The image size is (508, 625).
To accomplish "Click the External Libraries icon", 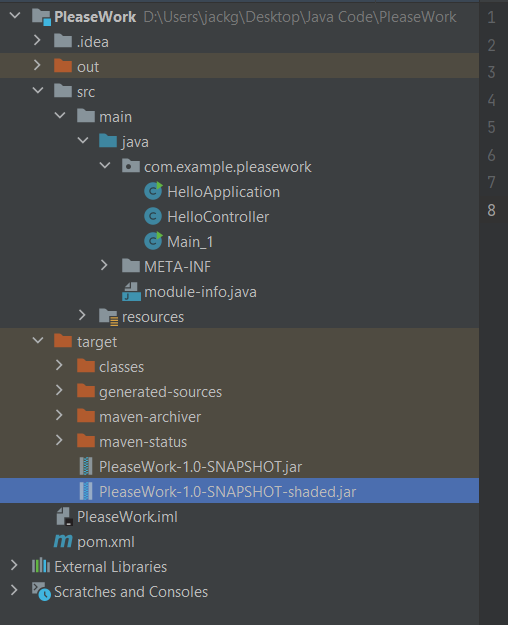I will click(41, 566).
